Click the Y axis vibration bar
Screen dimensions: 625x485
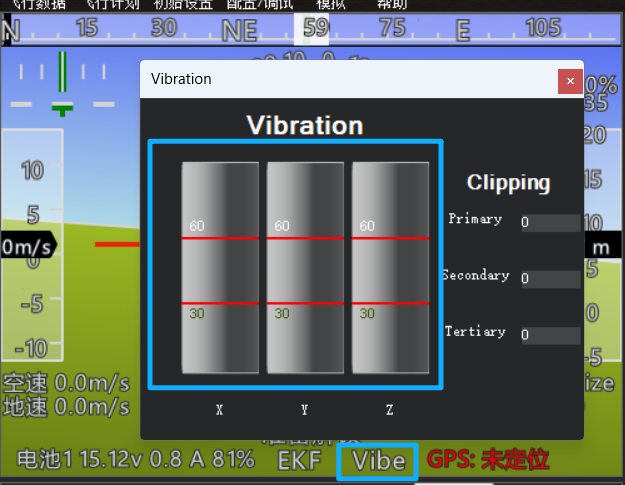[305, 267]
